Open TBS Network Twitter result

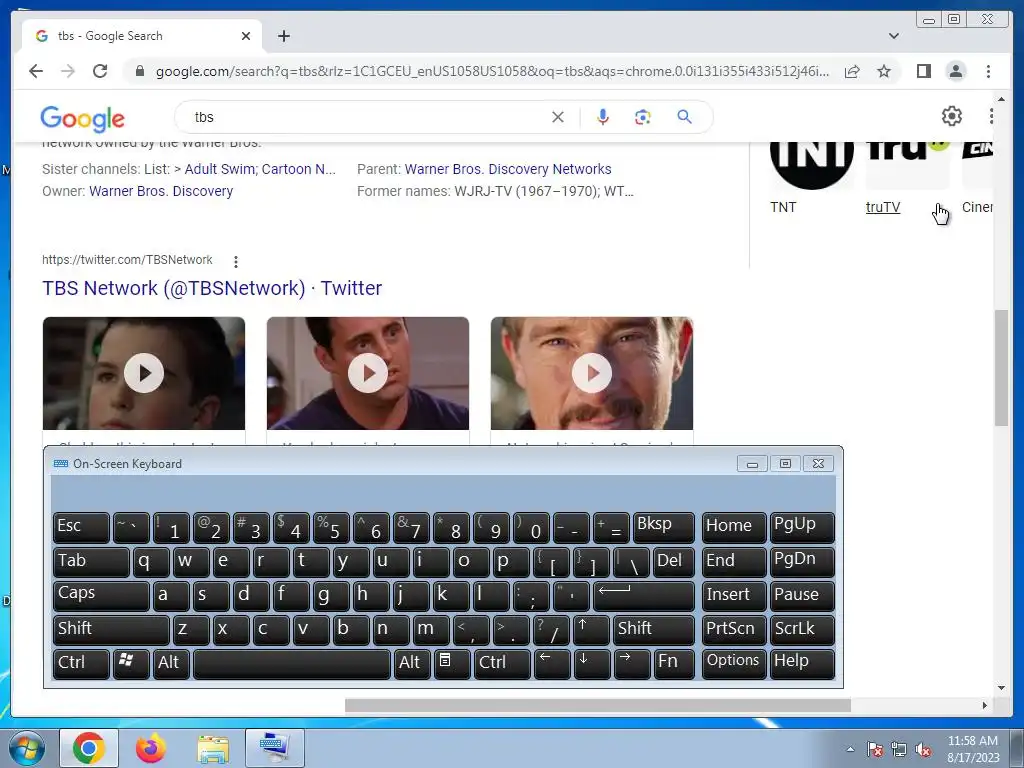click(x=212, y=288)
